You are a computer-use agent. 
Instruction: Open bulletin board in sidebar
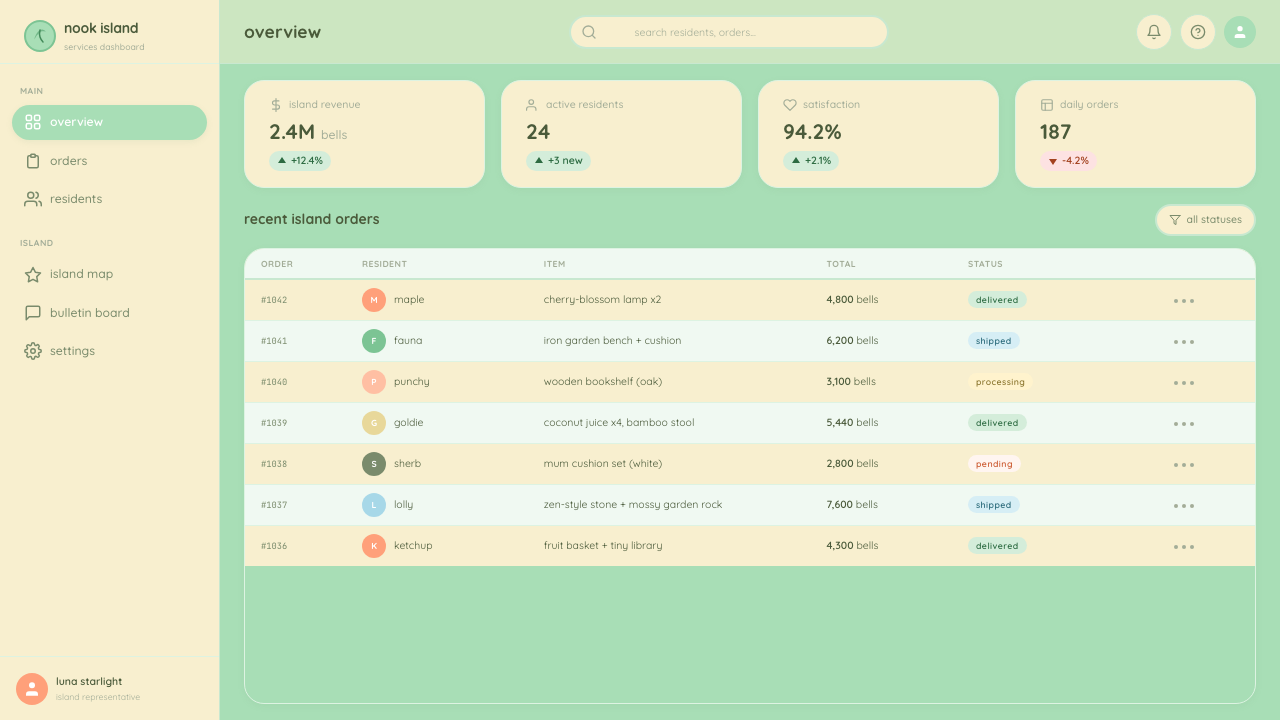coord(110,313)
